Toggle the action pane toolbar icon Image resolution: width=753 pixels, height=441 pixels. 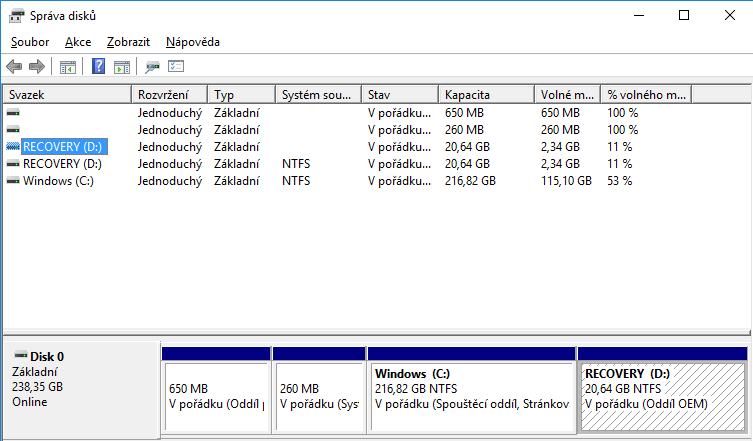pos(122,67)
